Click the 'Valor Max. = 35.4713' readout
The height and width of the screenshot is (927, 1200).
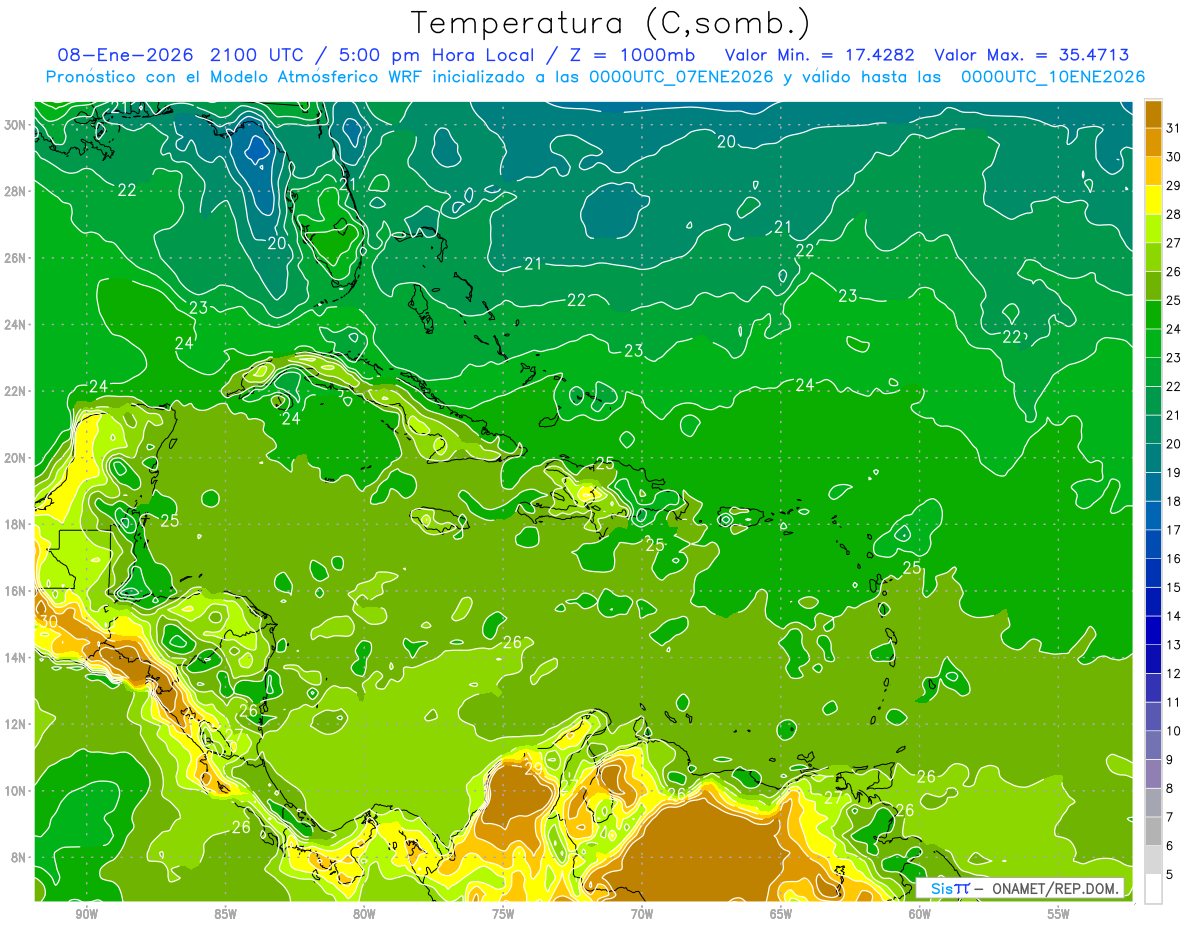tap(1032, 55)
